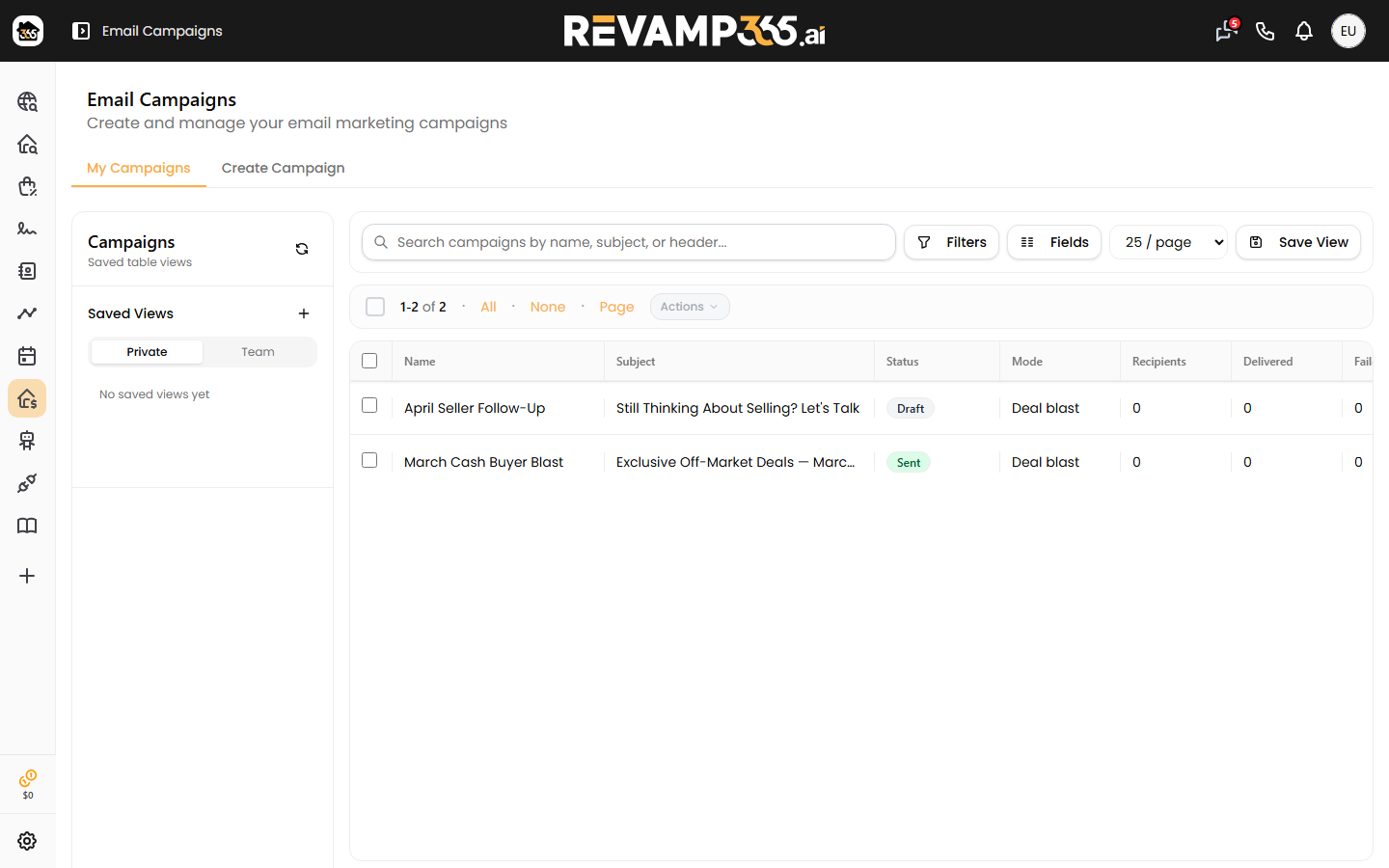Open the robot AI sidebar icon
Viewport: 1389px width, 868px height.
tap(27, 441)
